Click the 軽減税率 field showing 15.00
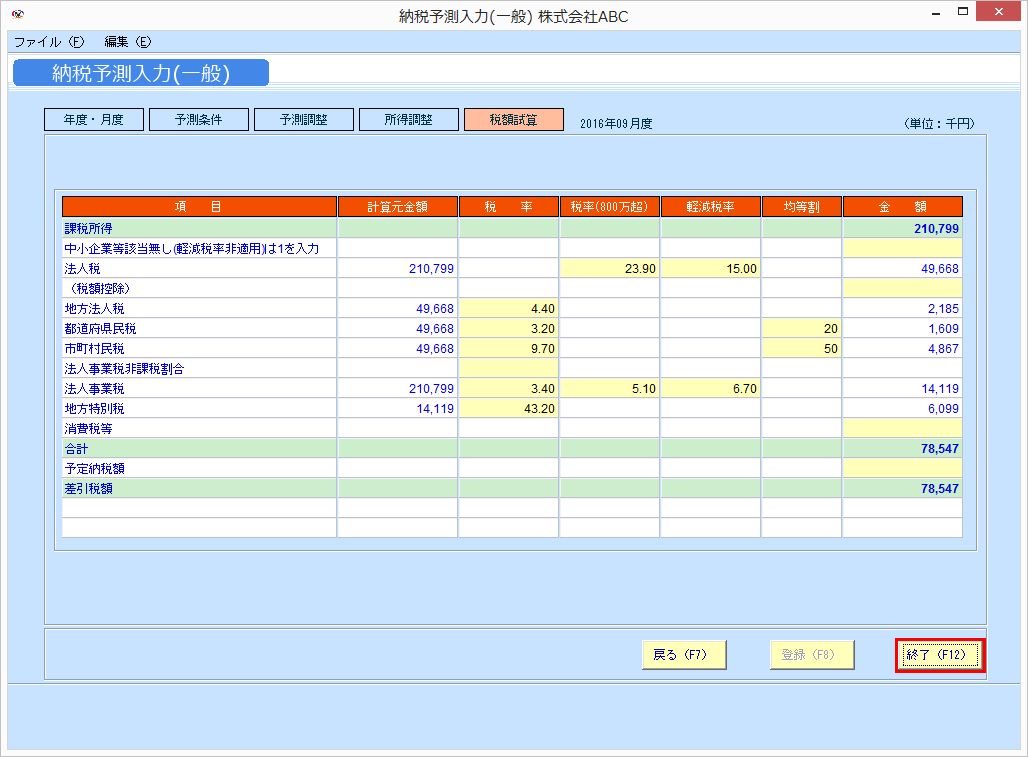The height and width of the screenshot is (757, 1028). click(710, 268)
